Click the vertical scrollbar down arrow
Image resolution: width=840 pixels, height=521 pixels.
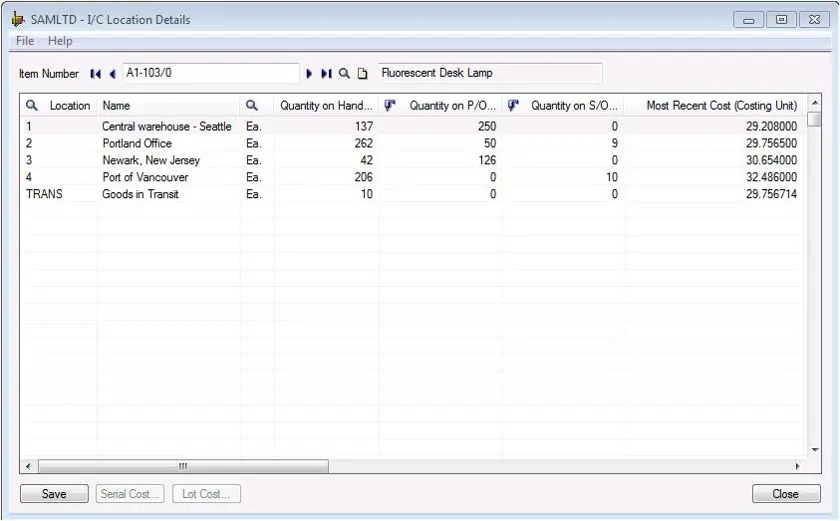tap(814, 450)
